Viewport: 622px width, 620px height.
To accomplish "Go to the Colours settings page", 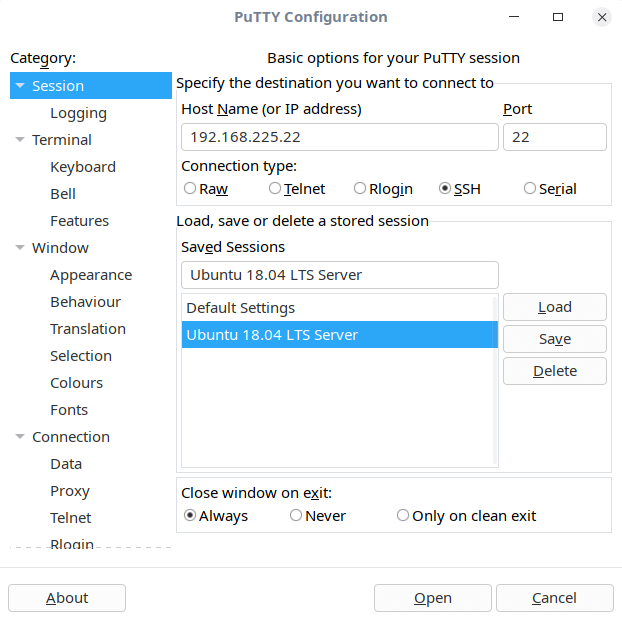I will pyautogui.click(x=76, y=383).
